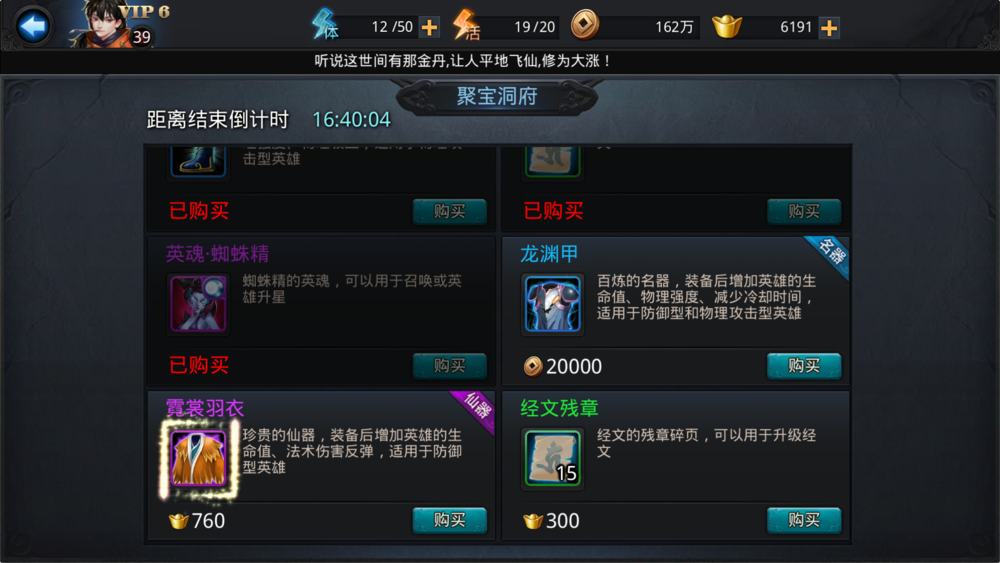Screen dimensions: 1000x563
Task: Click 购买 button in the top-right purchased item
Action: (x=804, y=212)
